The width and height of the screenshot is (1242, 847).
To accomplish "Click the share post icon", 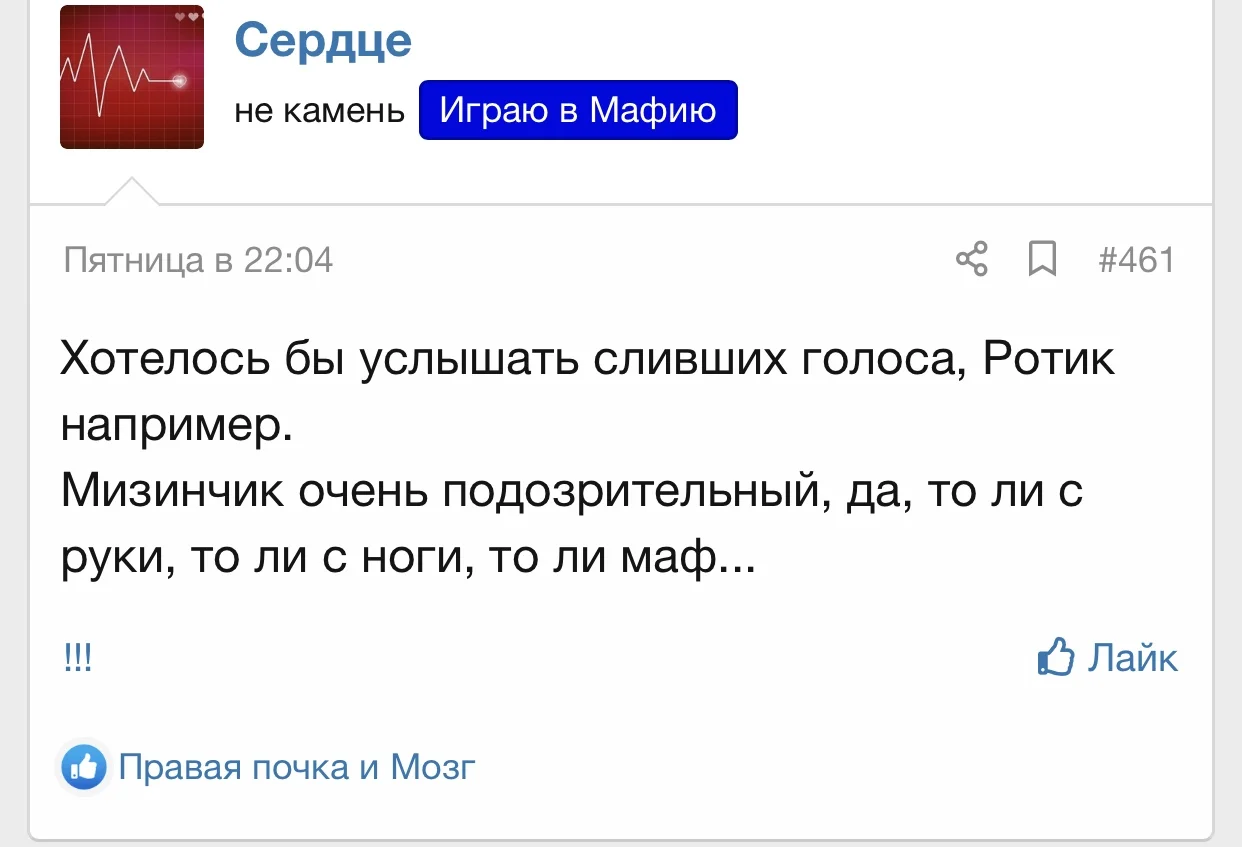I will tap(972, 260).
